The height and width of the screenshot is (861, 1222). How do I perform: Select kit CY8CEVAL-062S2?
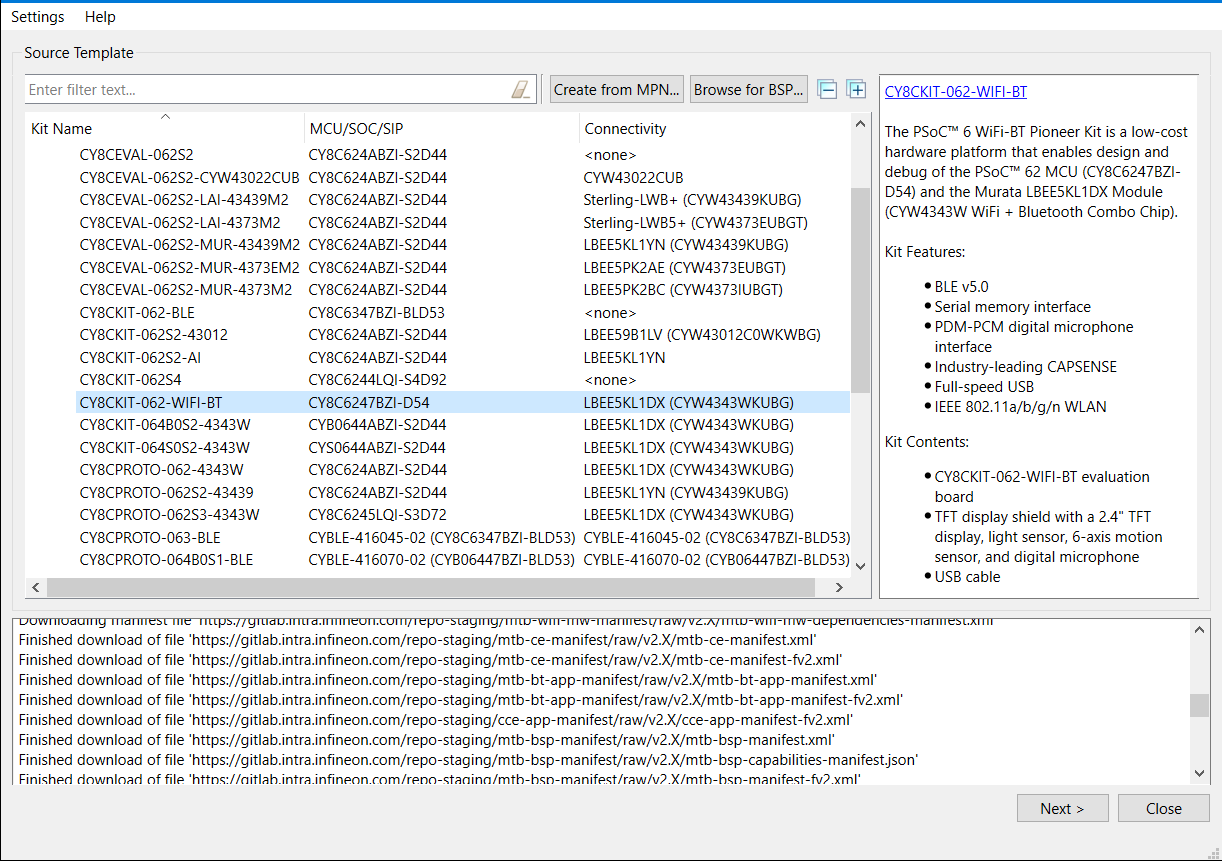(x=137, y=155)
